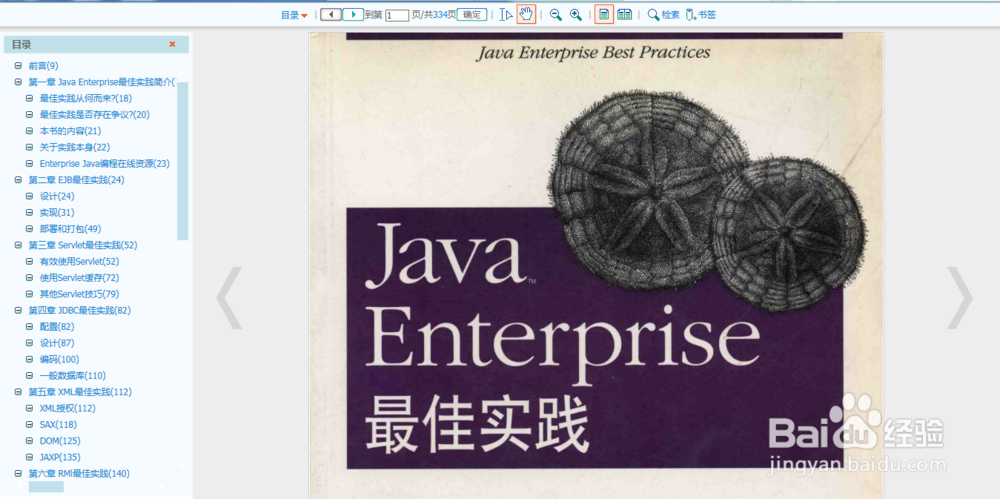The image size is (1000, 499).
Task: Collapse the 第二章 EJB最佳实践 node icon
Action: (x=18, y=180)
